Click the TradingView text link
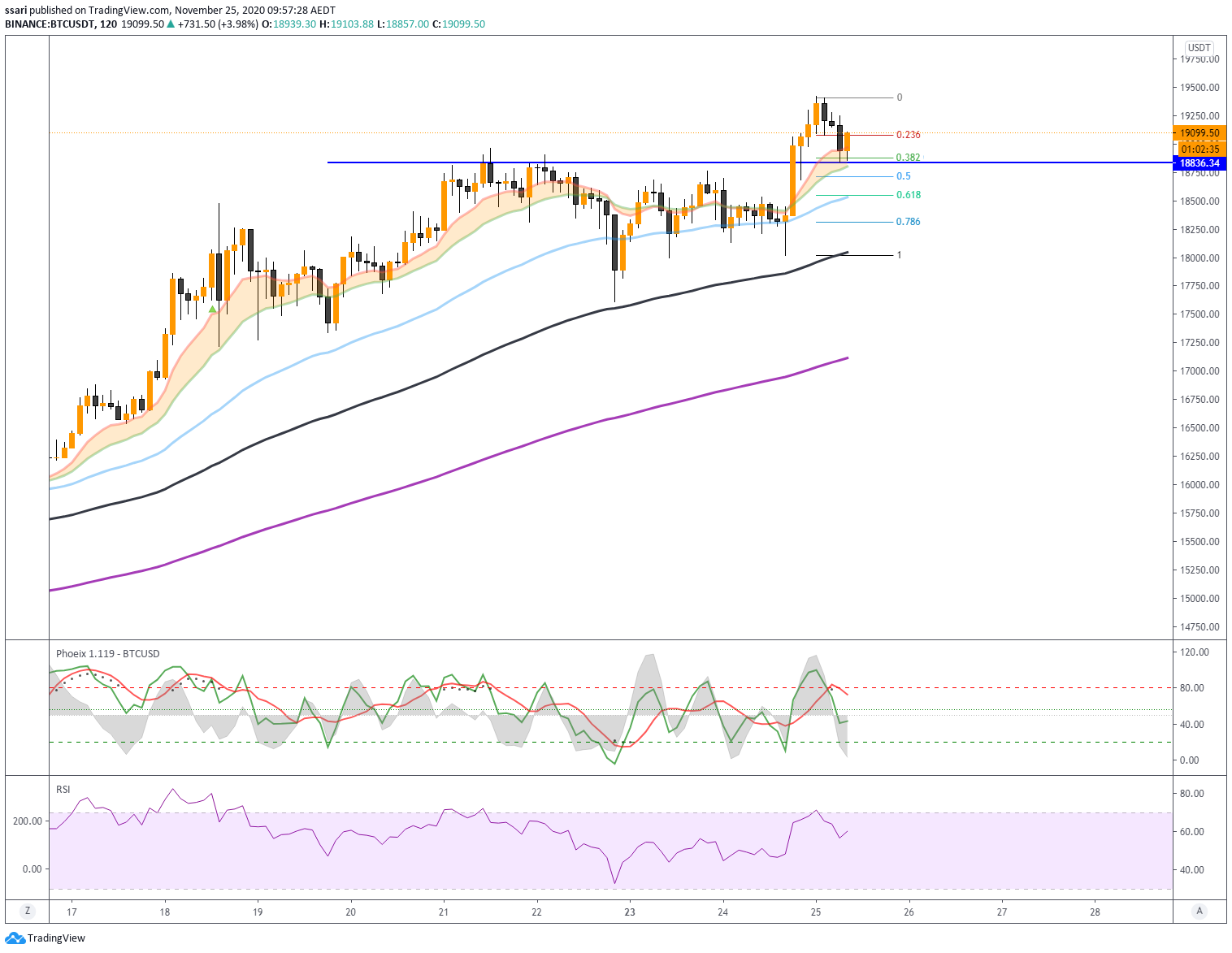This screenshot has height=953, width=1232. click(x=56, y=938)
